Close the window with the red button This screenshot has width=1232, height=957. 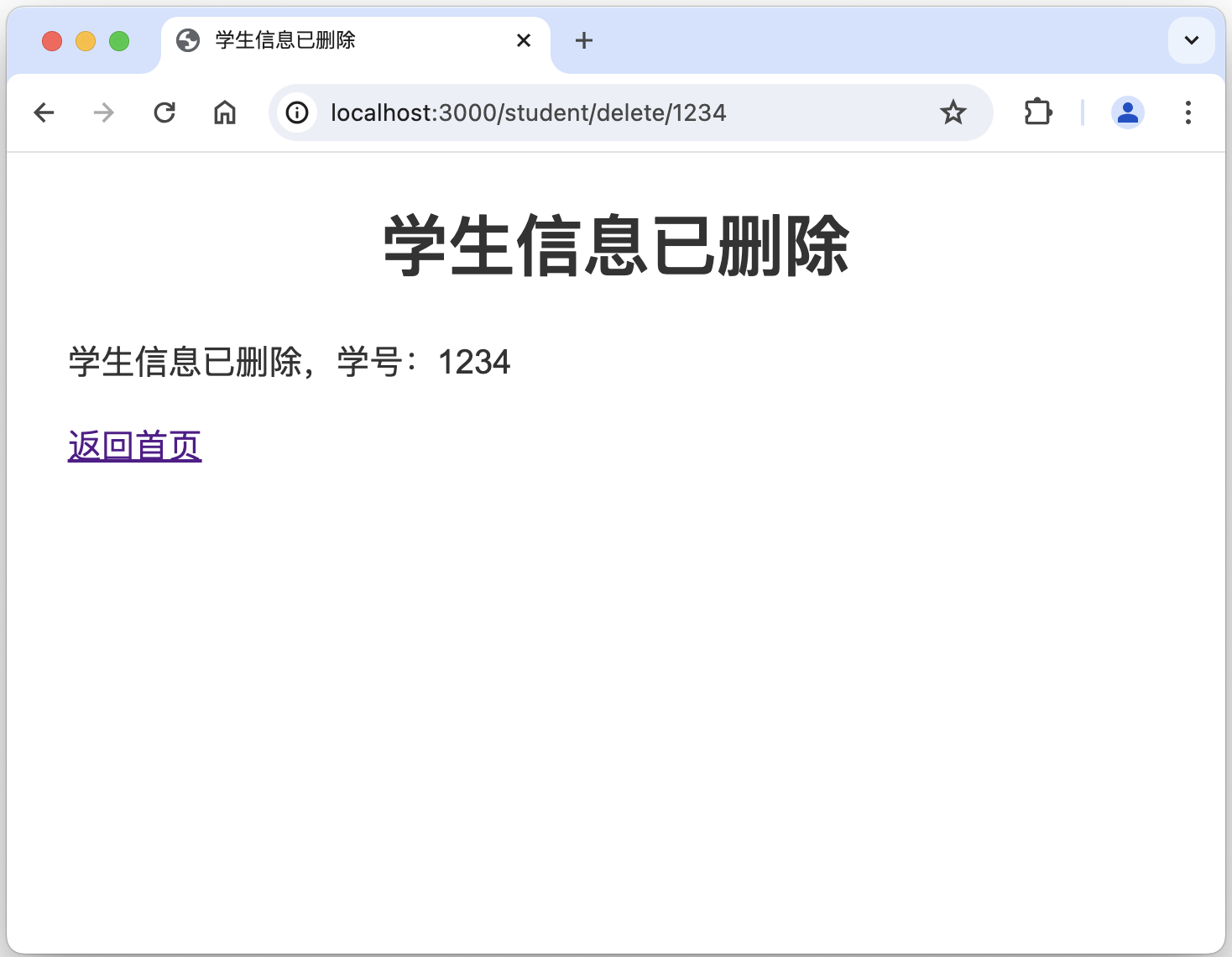point(52,41)
